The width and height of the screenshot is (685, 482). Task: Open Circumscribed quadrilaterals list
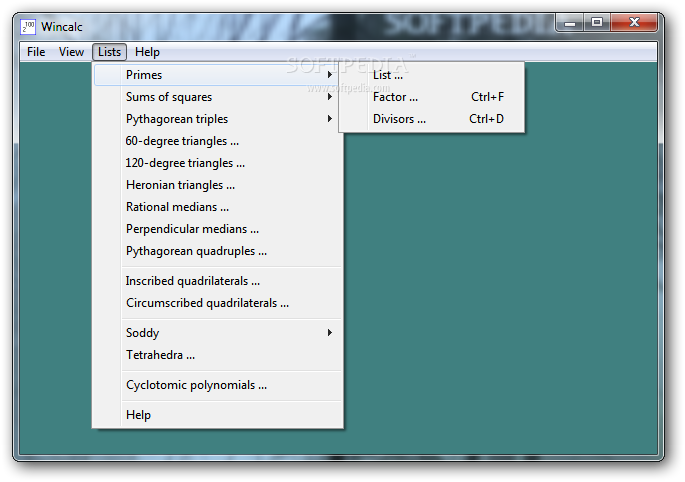[x=217, y=303]
